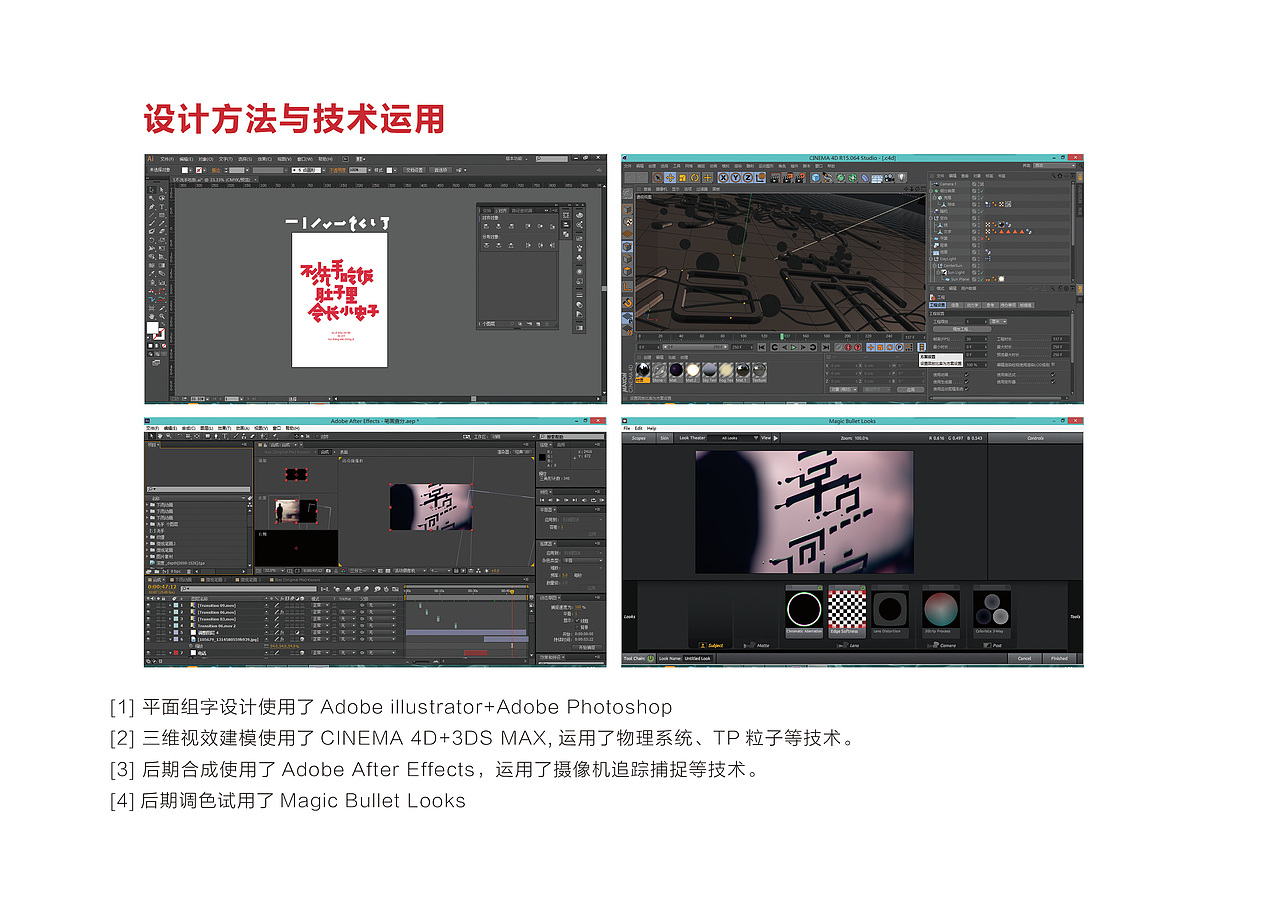Toggle autokeying button in Cinema 4D timeline

[x=848, y=347]
